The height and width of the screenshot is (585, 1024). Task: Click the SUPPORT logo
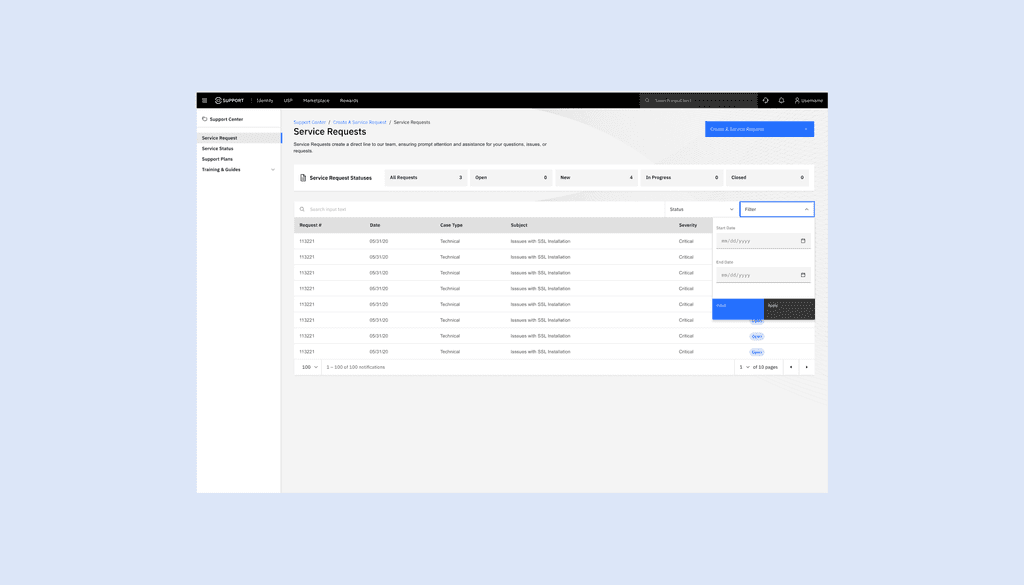tap(229, 101)
